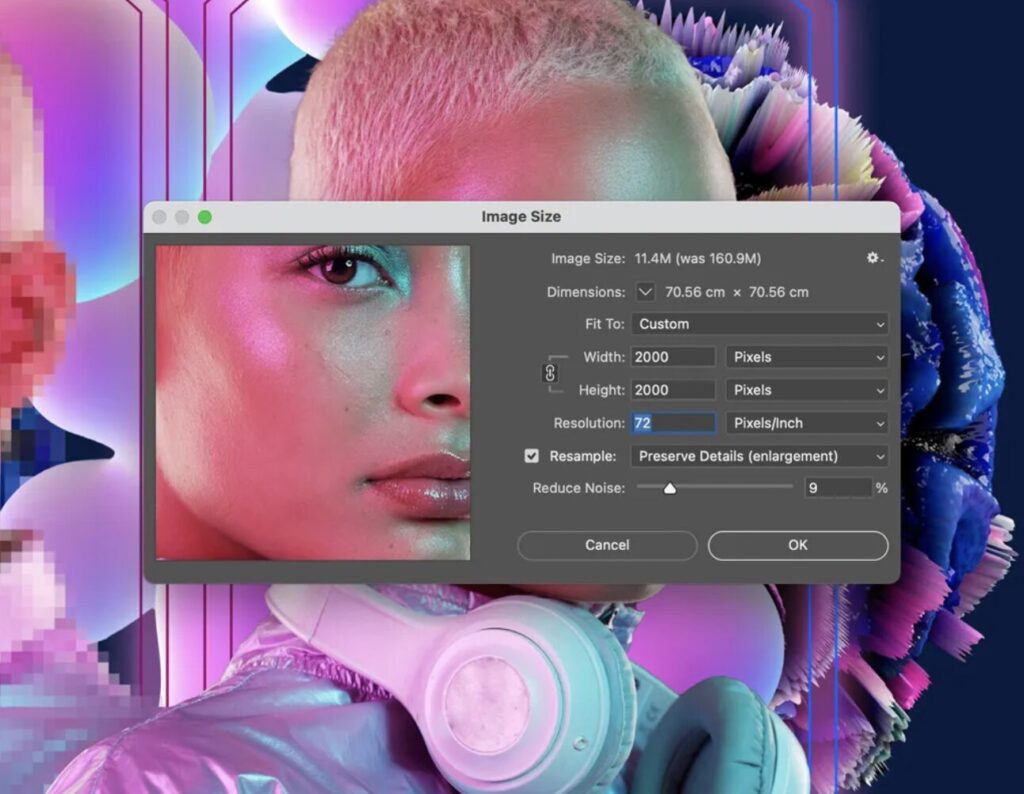Click the face preview thumbnail
Screen dimensions: 1024x794
coord(313,402)
